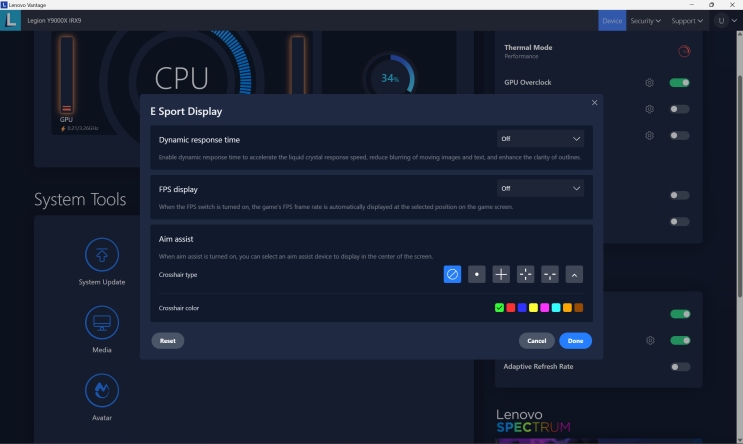The image size is (743, 444).
Task: Pick the red crosshair color swatch
Action: pyautogui.click(x=510, y=308)
